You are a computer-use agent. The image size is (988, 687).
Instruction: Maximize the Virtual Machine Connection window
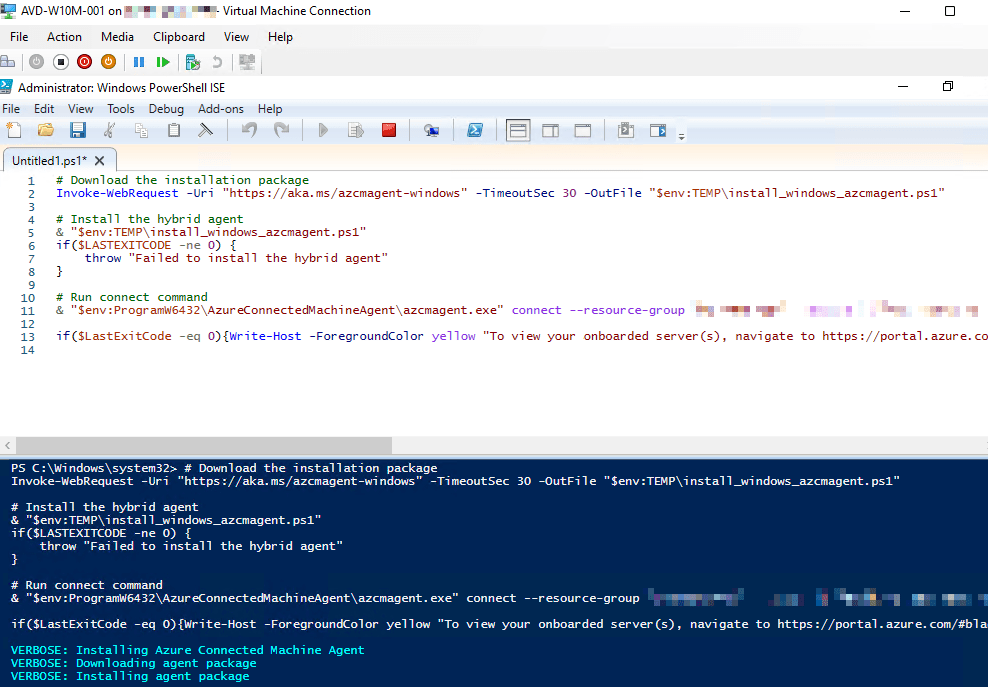(950, 11)
